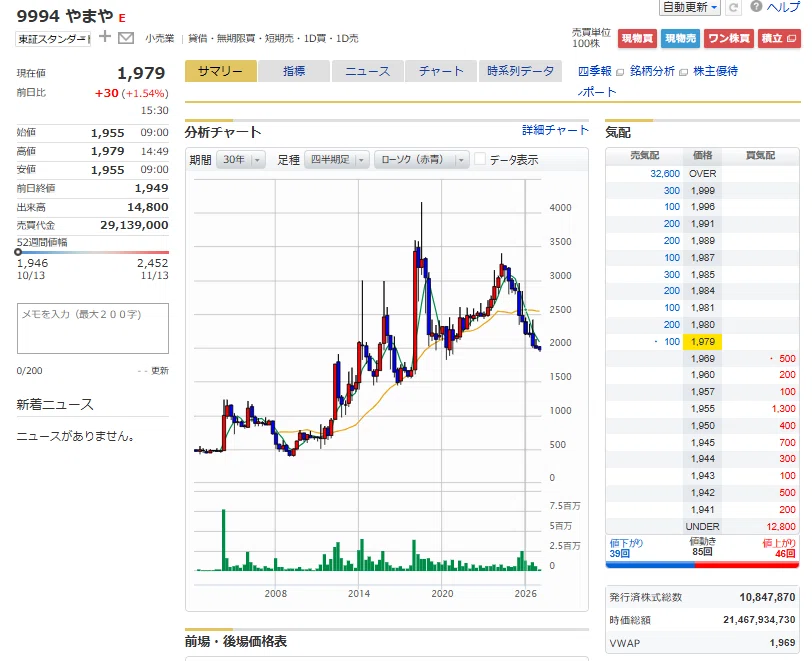Viewport: 812px width, 661px height.
Task: Click the 積立 button
Action: click(x=779, y=38)
